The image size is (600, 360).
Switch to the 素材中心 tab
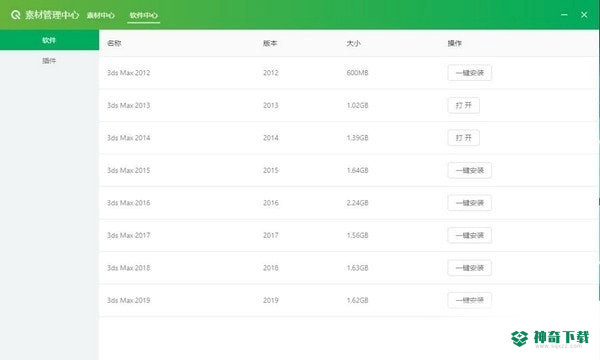(x=101, y=15)
